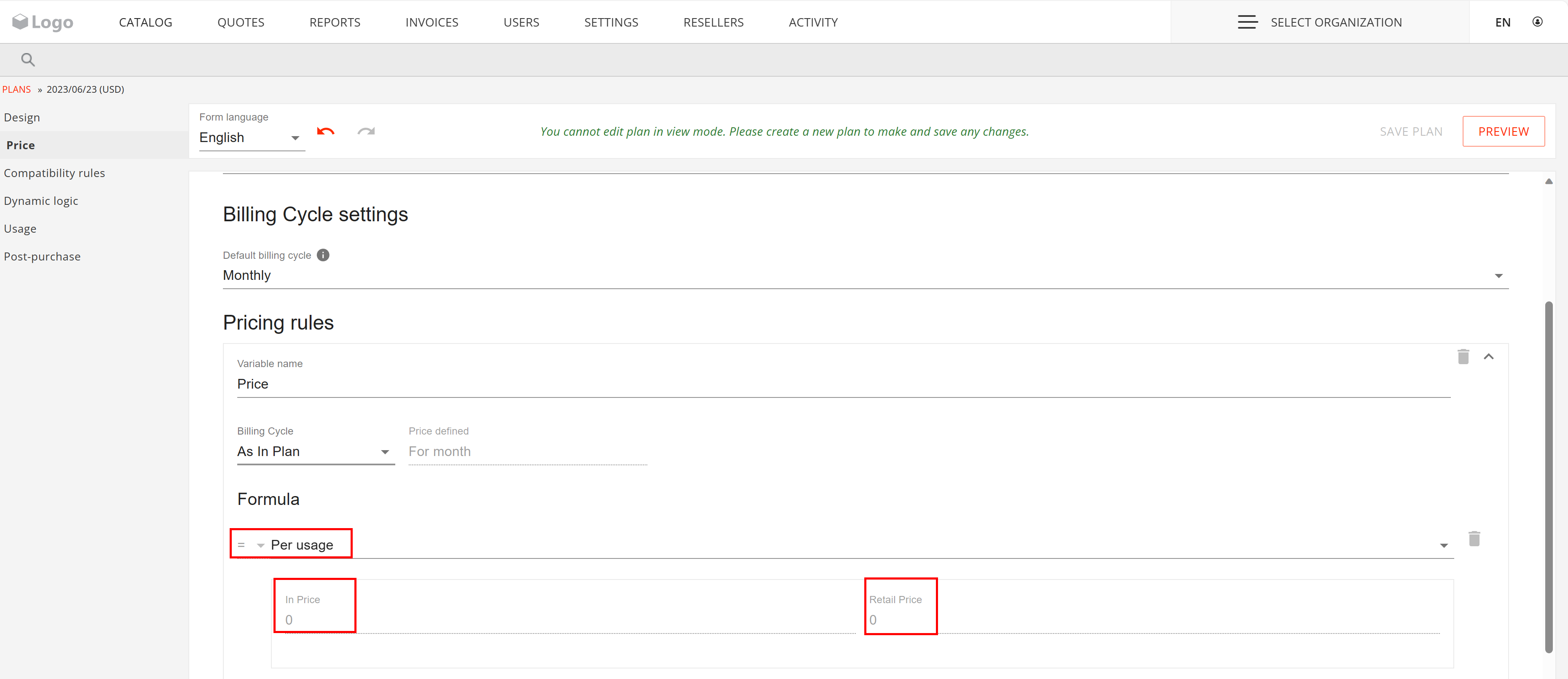Open the Resellers menu

tap(713, 22)
